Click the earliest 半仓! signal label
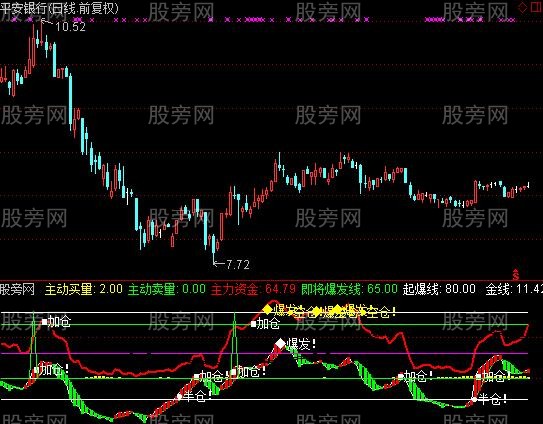Screen dimensions: 543x424 198,396
